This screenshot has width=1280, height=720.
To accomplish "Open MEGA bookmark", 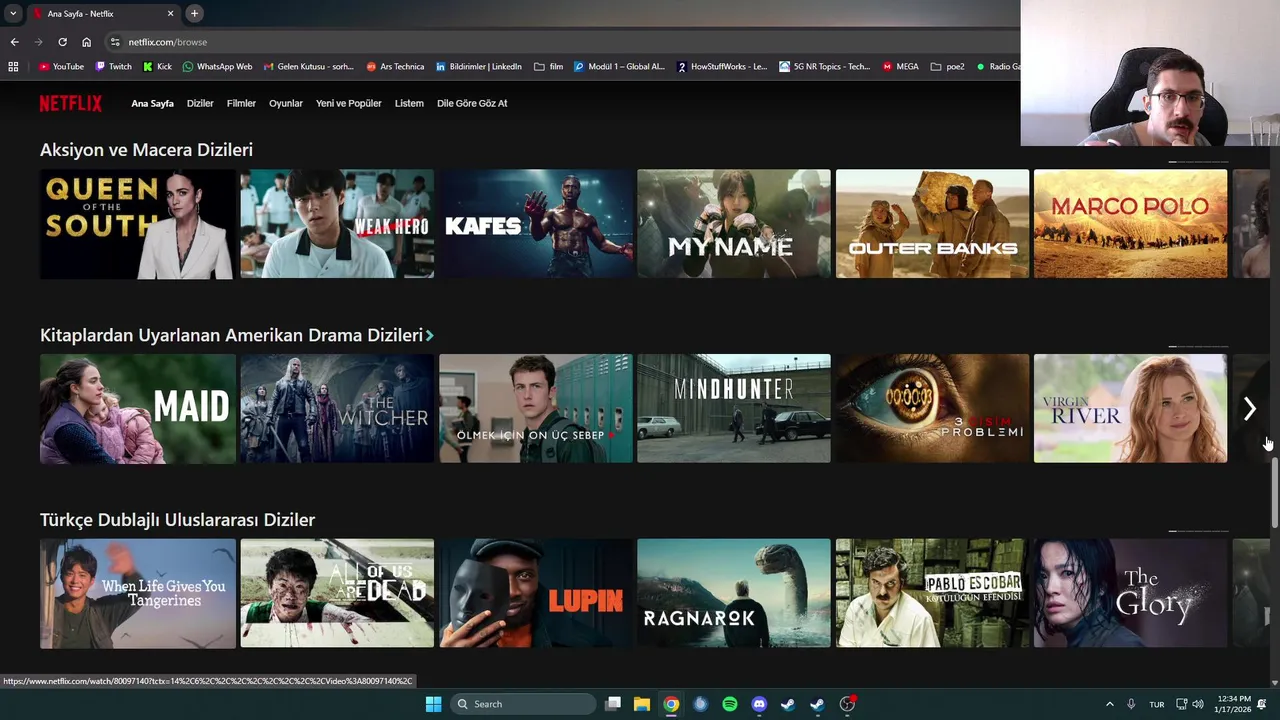I will point(900,67).
